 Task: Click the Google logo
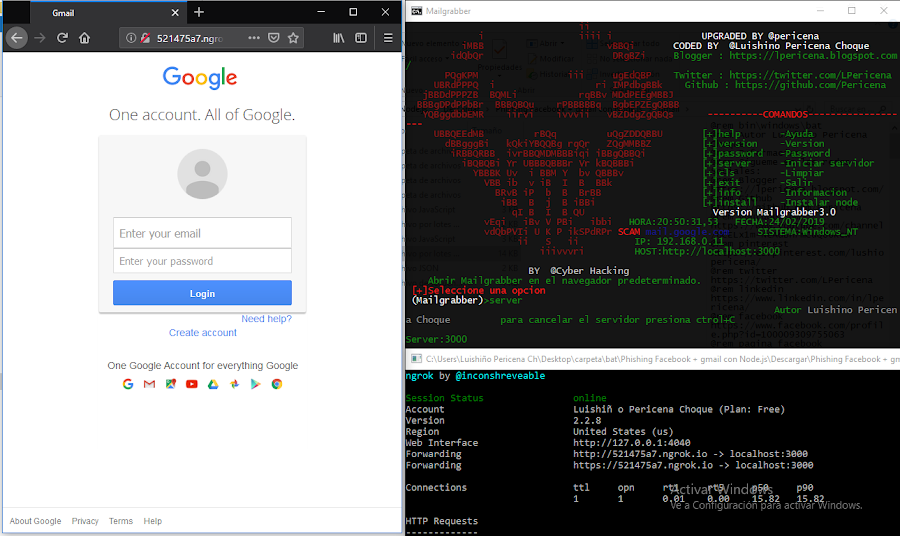click(200, 77)
